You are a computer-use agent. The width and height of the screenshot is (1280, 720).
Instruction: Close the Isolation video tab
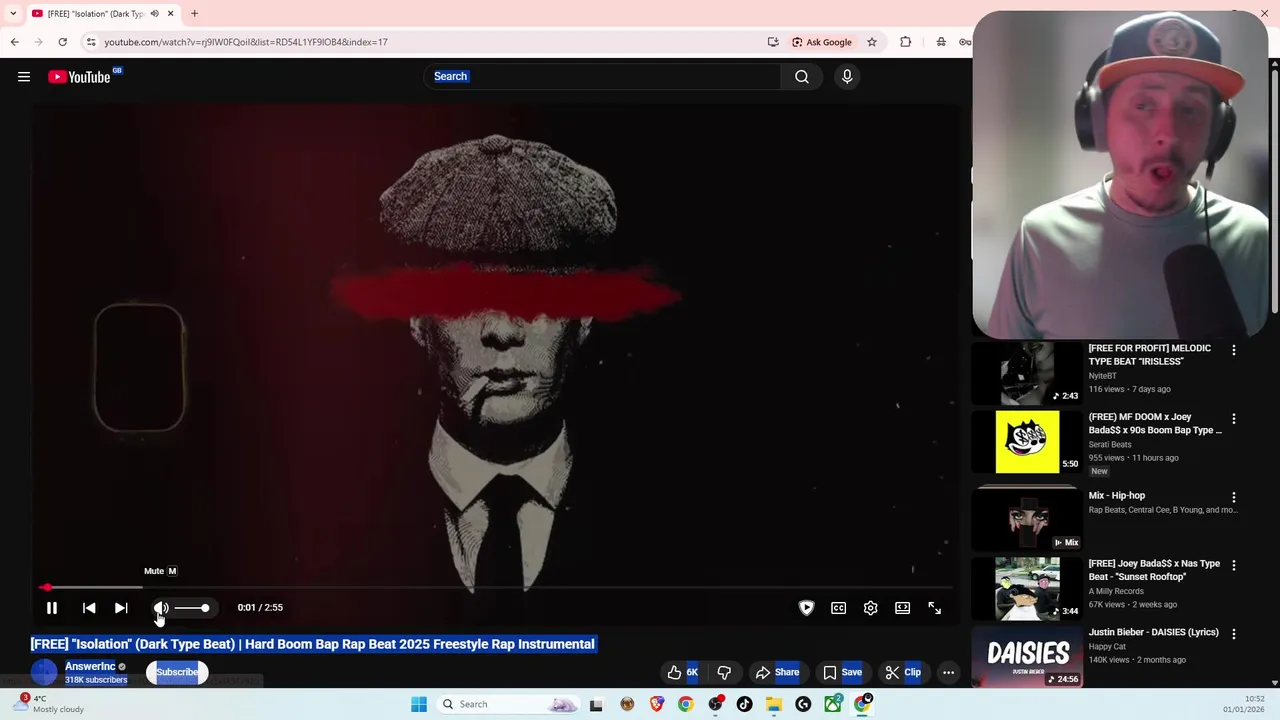[170, 14]
